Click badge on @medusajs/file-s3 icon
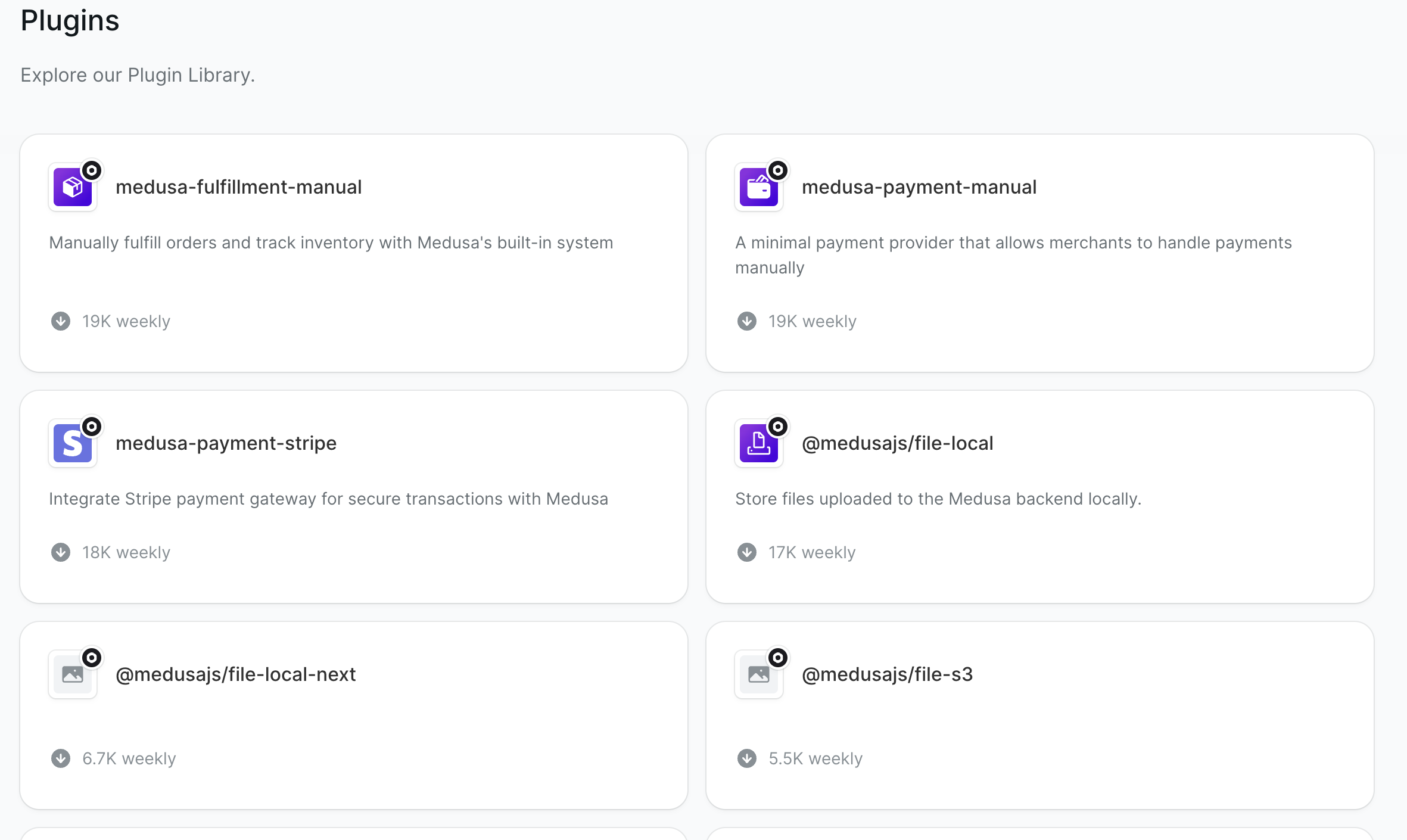 [x=778, y=658]
